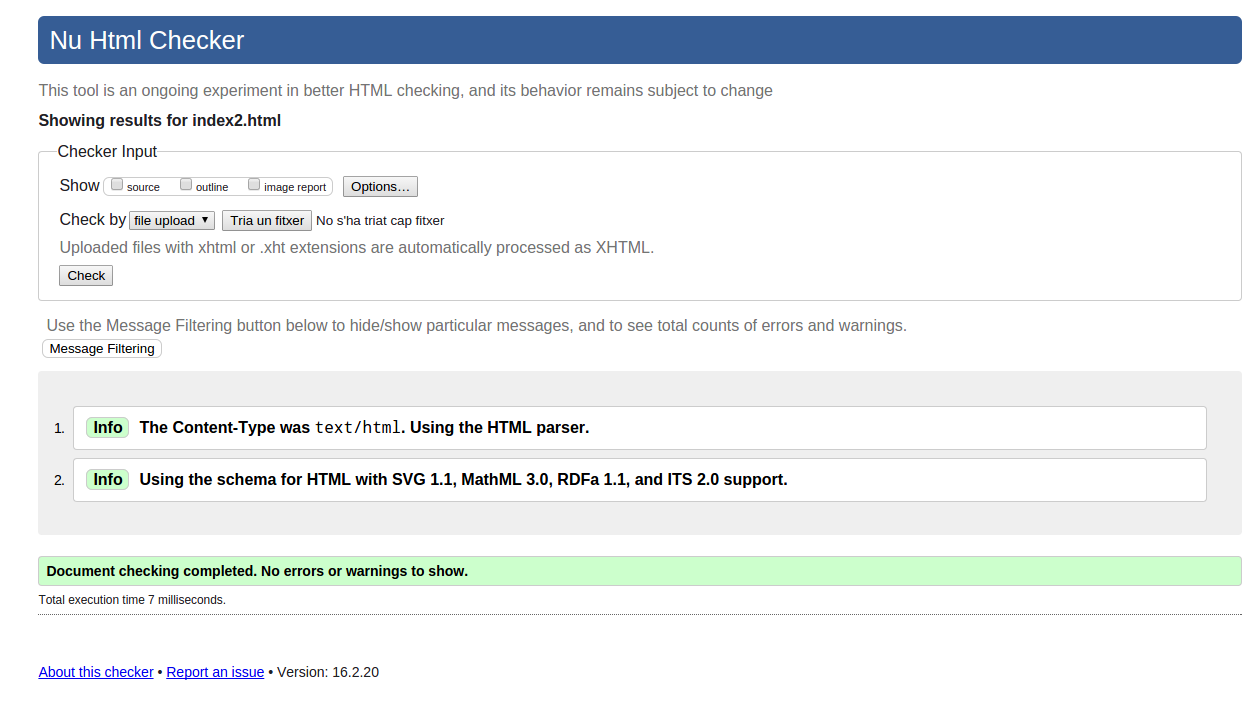Click the Tria un fitxer button

pos(267,221)
